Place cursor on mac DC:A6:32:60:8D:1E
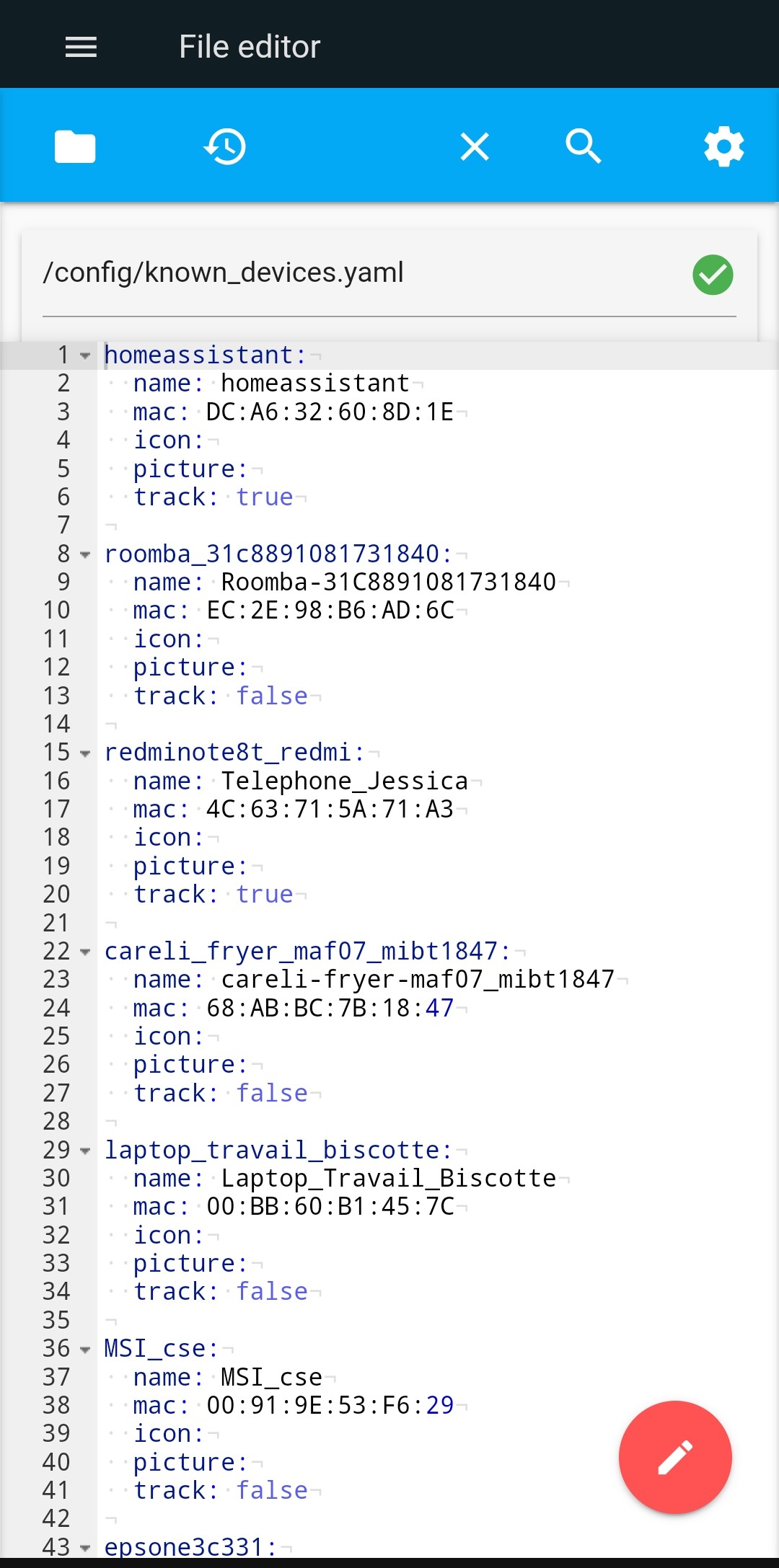This screenshot has width=779, height=1568. click(x=330, y=412)
